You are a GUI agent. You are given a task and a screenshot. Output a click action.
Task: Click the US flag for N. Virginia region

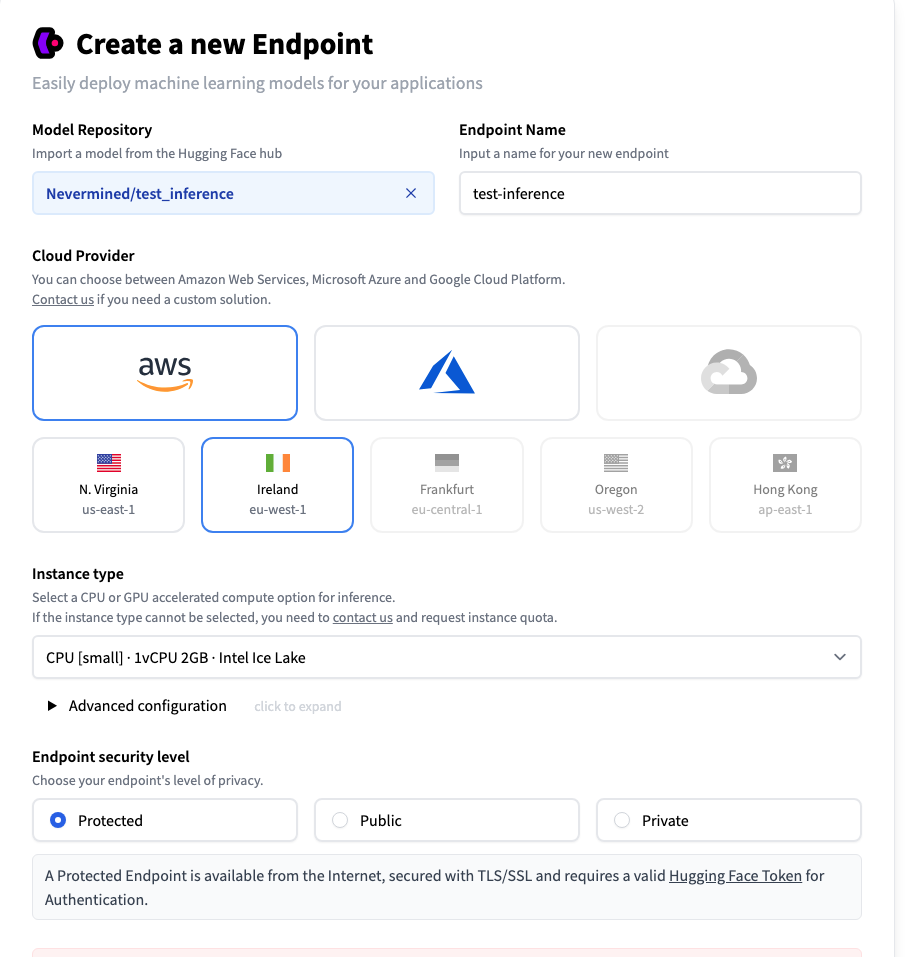point(108,462)
